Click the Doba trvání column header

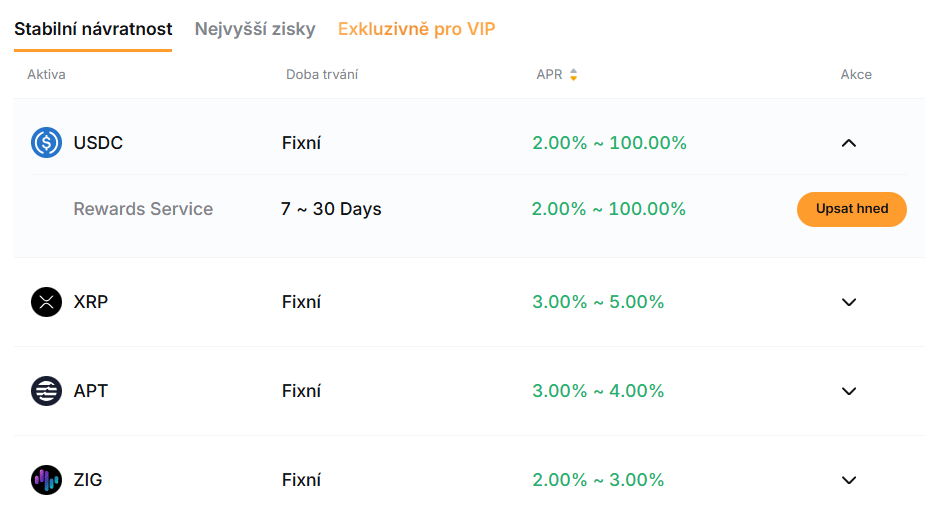[322, 75]
